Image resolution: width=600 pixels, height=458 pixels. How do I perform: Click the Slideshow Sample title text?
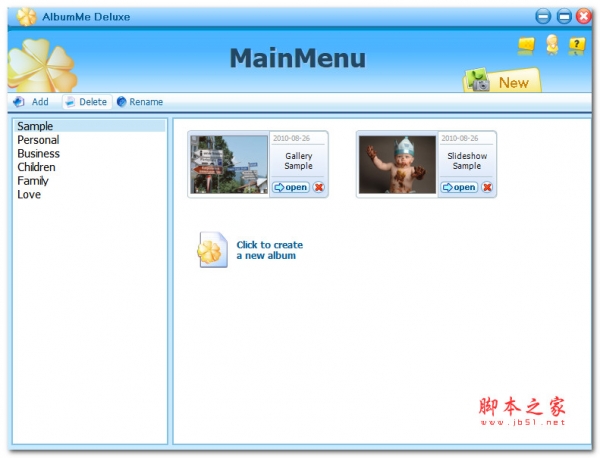tap(467, 161)
